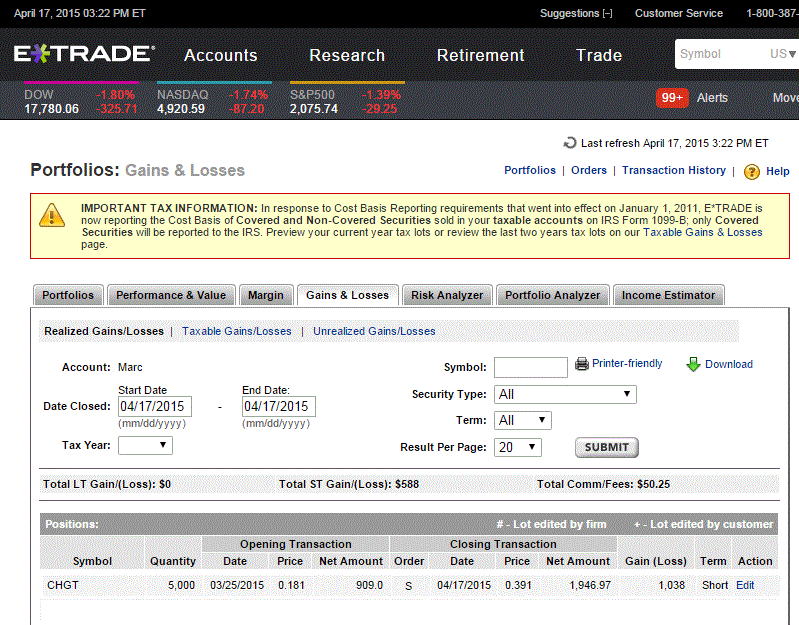Click the Transaction History link

point(674,170)
